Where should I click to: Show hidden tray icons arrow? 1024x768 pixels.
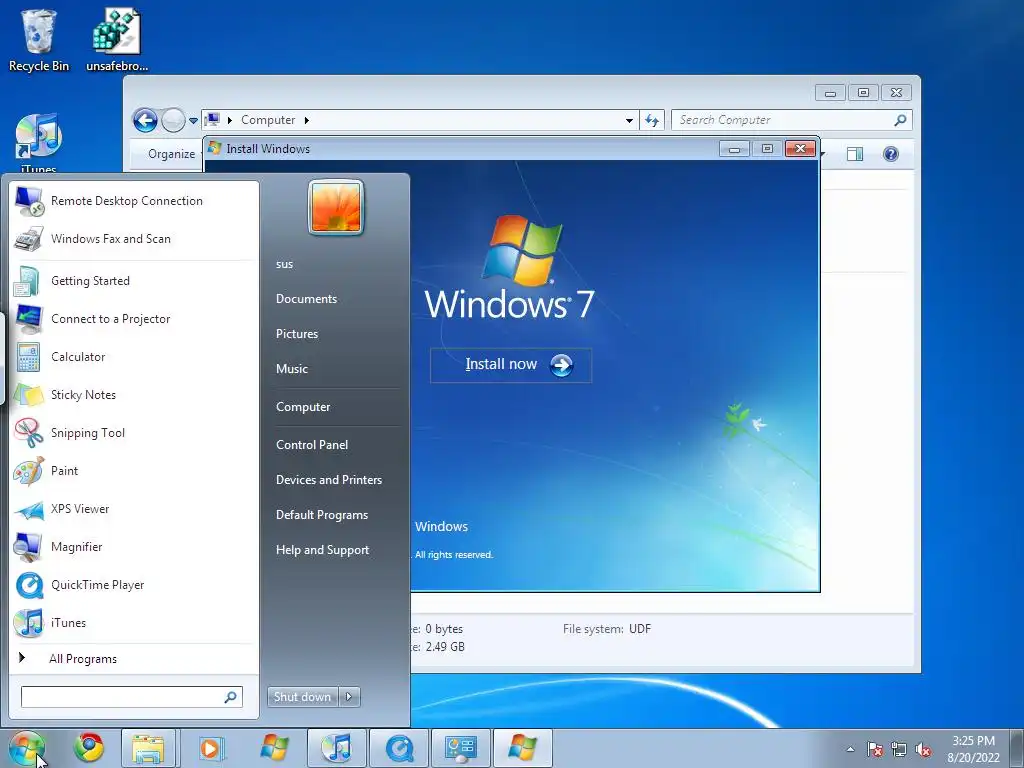[850, 749]
